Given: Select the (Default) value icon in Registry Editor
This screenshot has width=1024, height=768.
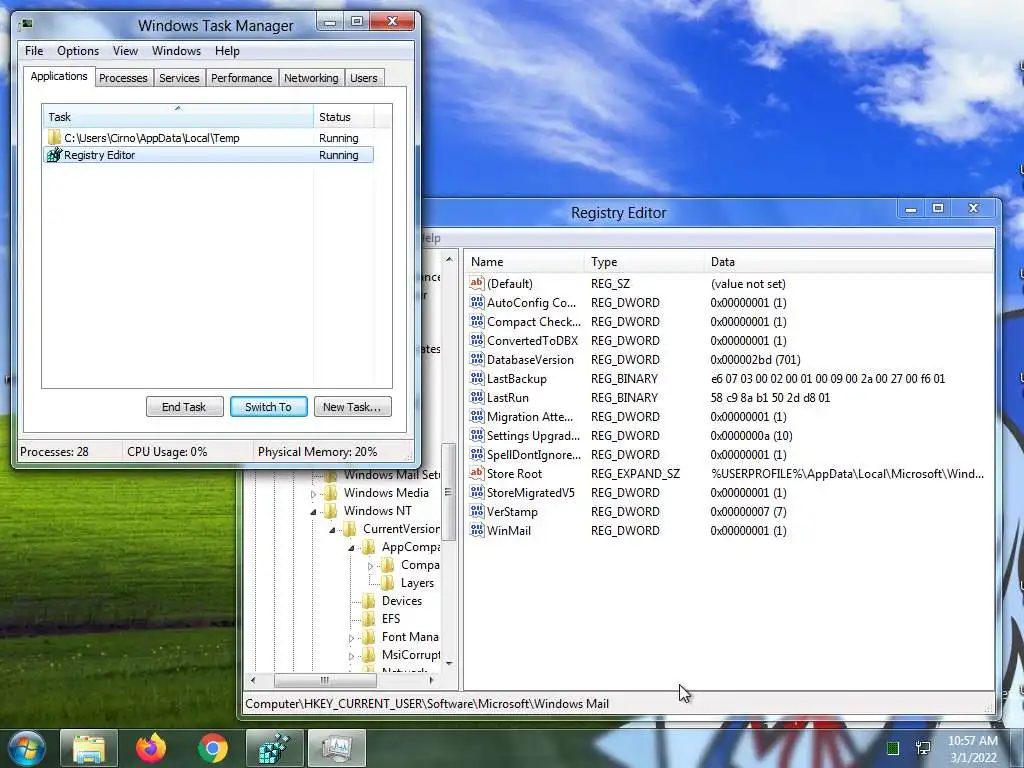Looking at the screenshot, I should click(x=477, y=283).
